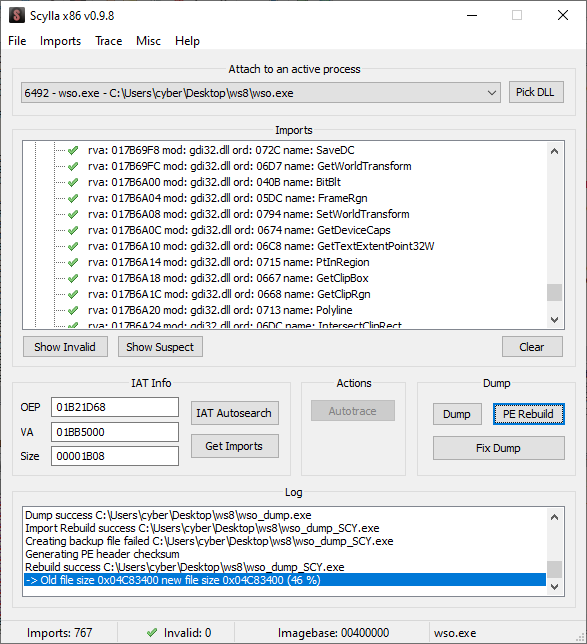Image resolution: width=587 pixels, height=644 pixels.
Task: Select the GetClipBox import row
Action: (228, 278)
